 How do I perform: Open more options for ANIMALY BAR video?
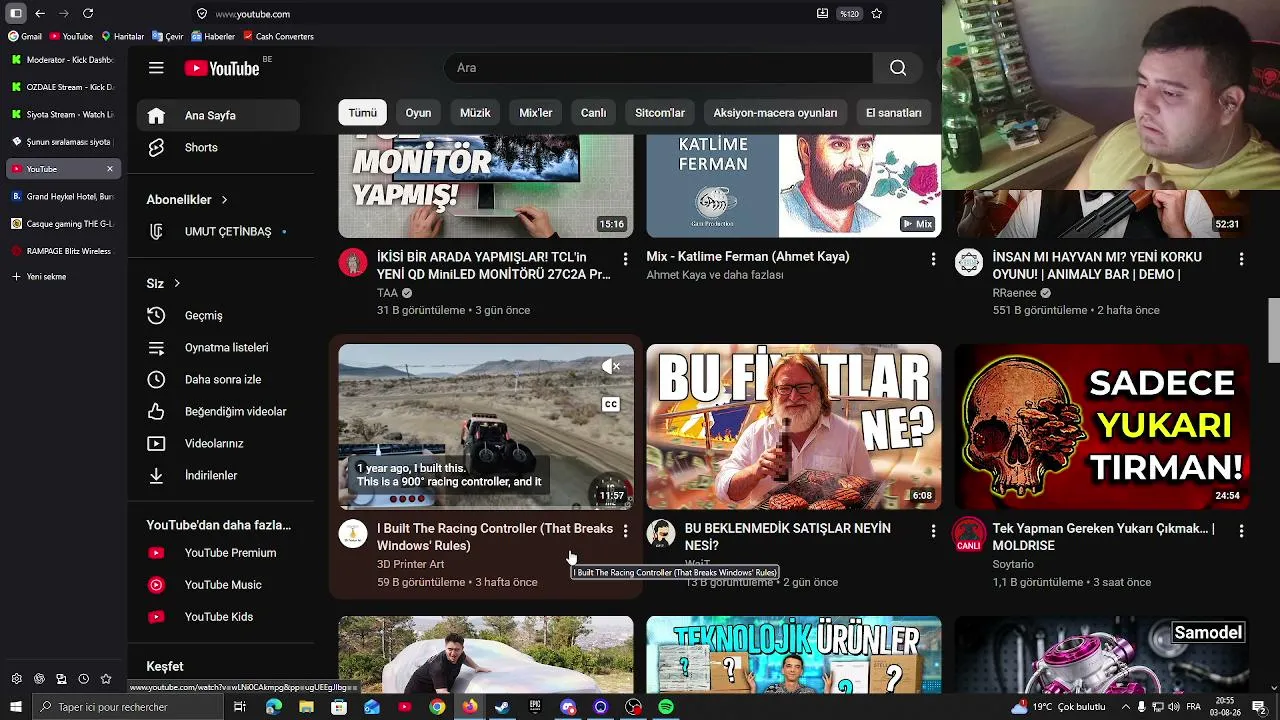pos(1241,259)
